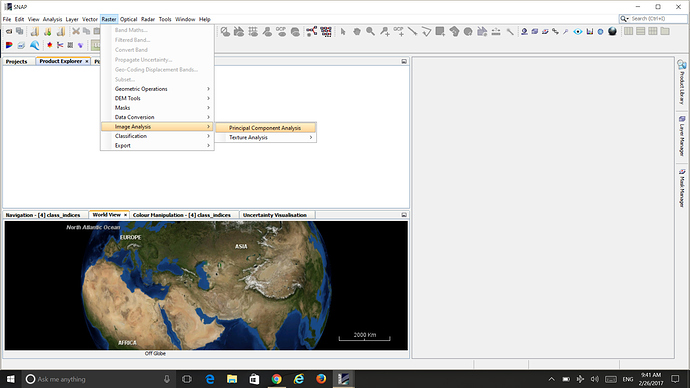Screen dimensions: 690x388
Task: Switch to Uncertainty Visualisation tab
Action: point(275,215)
